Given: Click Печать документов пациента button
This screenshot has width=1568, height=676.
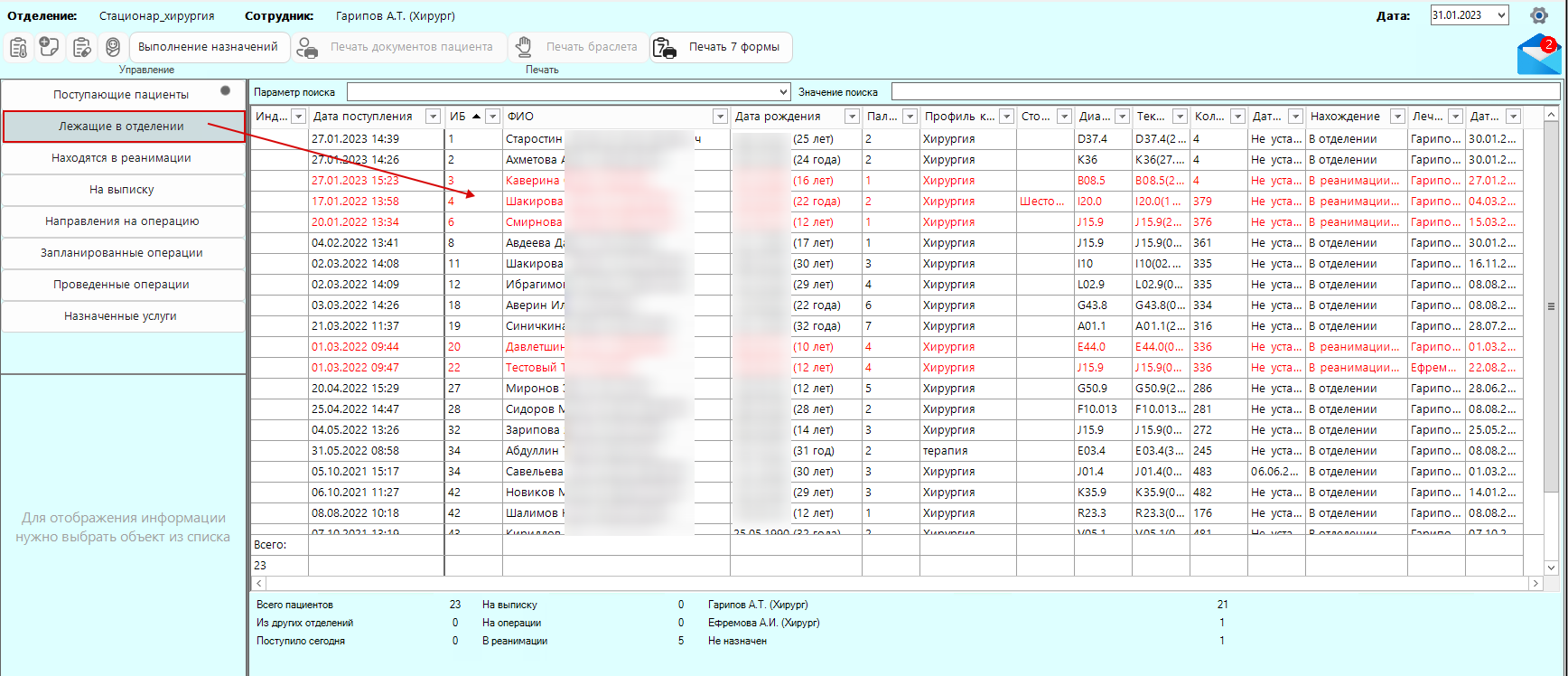Looking at the screenshot, I should pyautogui.click(x=397, y=47).
